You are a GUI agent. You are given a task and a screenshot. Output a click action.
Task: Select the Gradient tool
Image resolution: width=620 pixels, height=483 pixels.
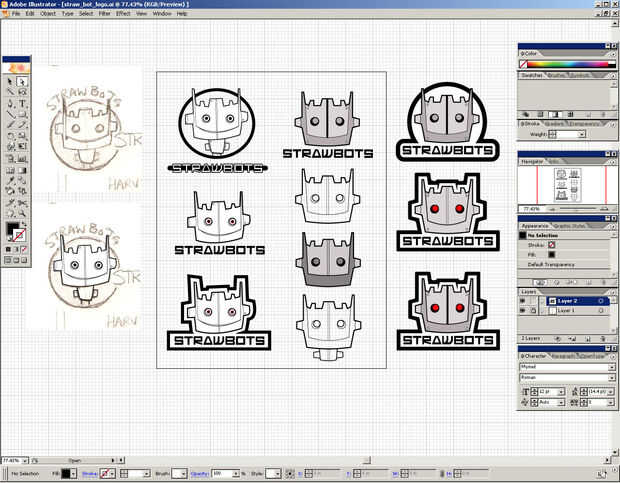pyautogui.click(x=22, y=170)
